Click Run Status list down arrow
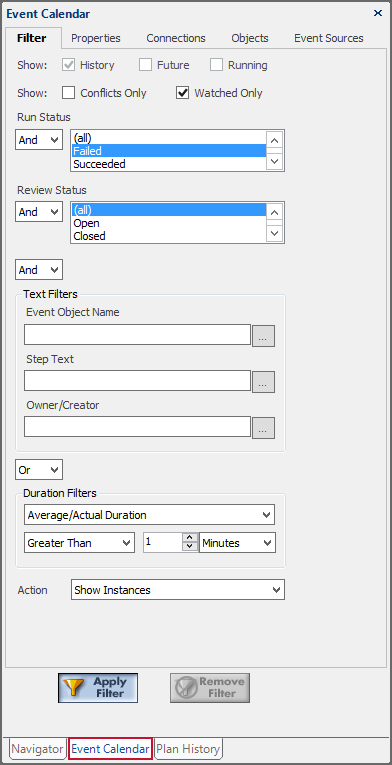The height and width of the screenshot is (765, 392). point(275,161)
